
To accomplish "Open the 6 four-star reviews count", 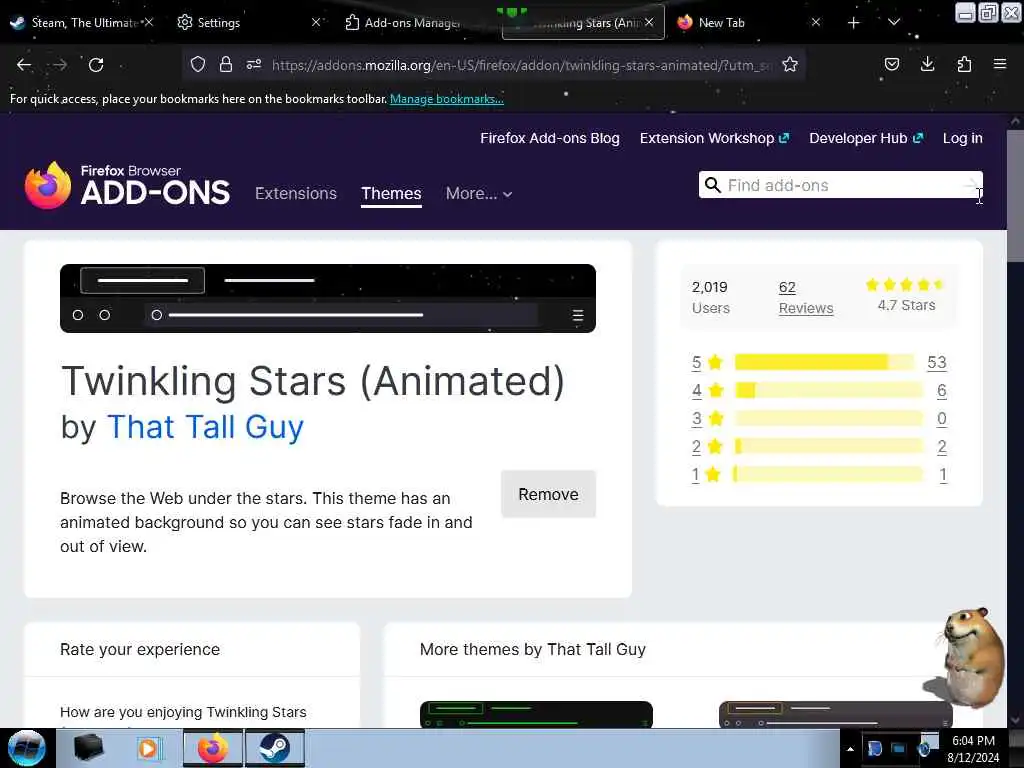I will pyautogui.click(x=942, y=391).
